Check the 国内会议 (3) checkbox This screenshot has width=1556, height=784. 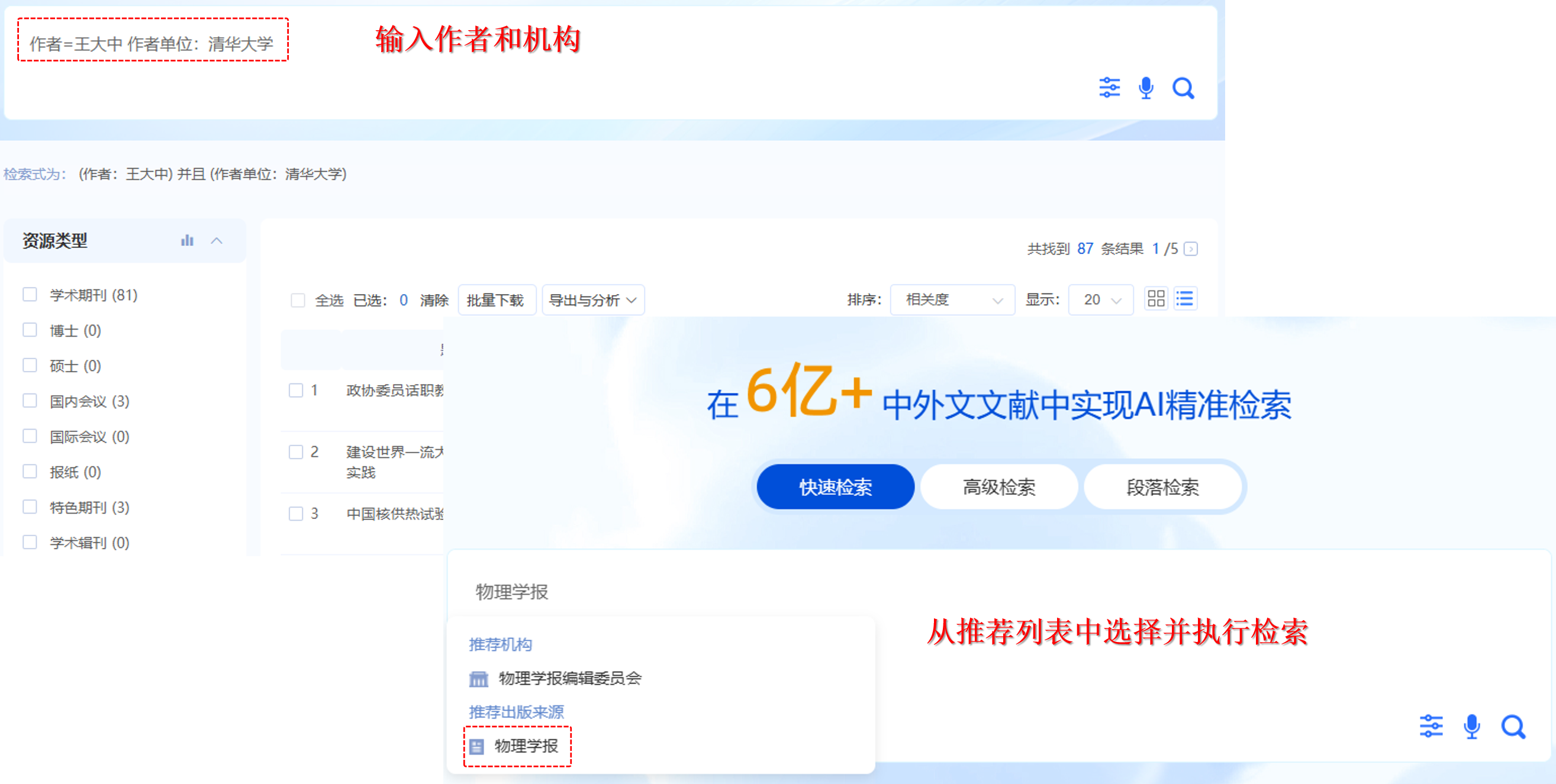[x=30, y=401]
